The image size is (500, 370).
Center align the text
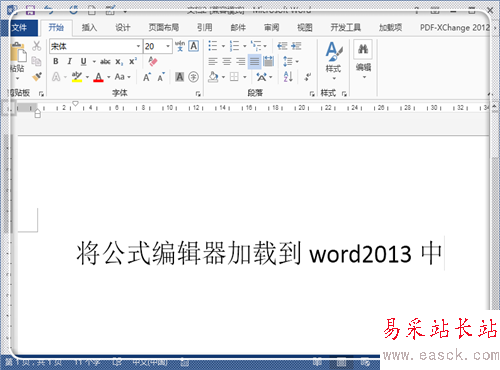[x=227, y=61]
